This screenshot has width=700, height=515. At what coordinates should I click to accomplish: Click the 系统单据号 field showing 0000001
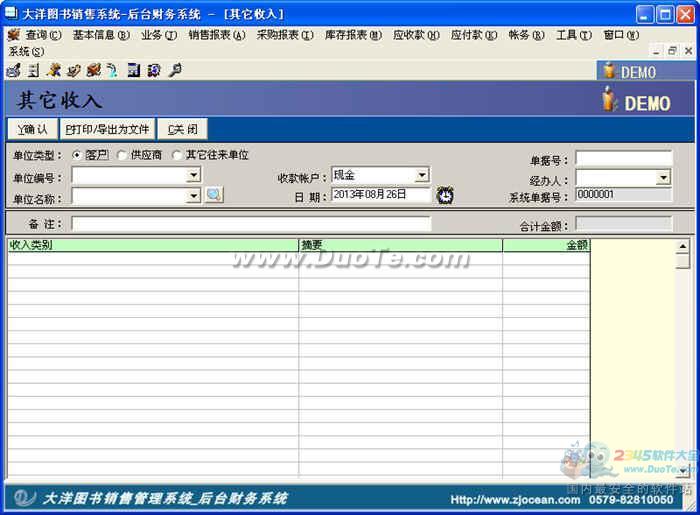click(x=624, y=195)
